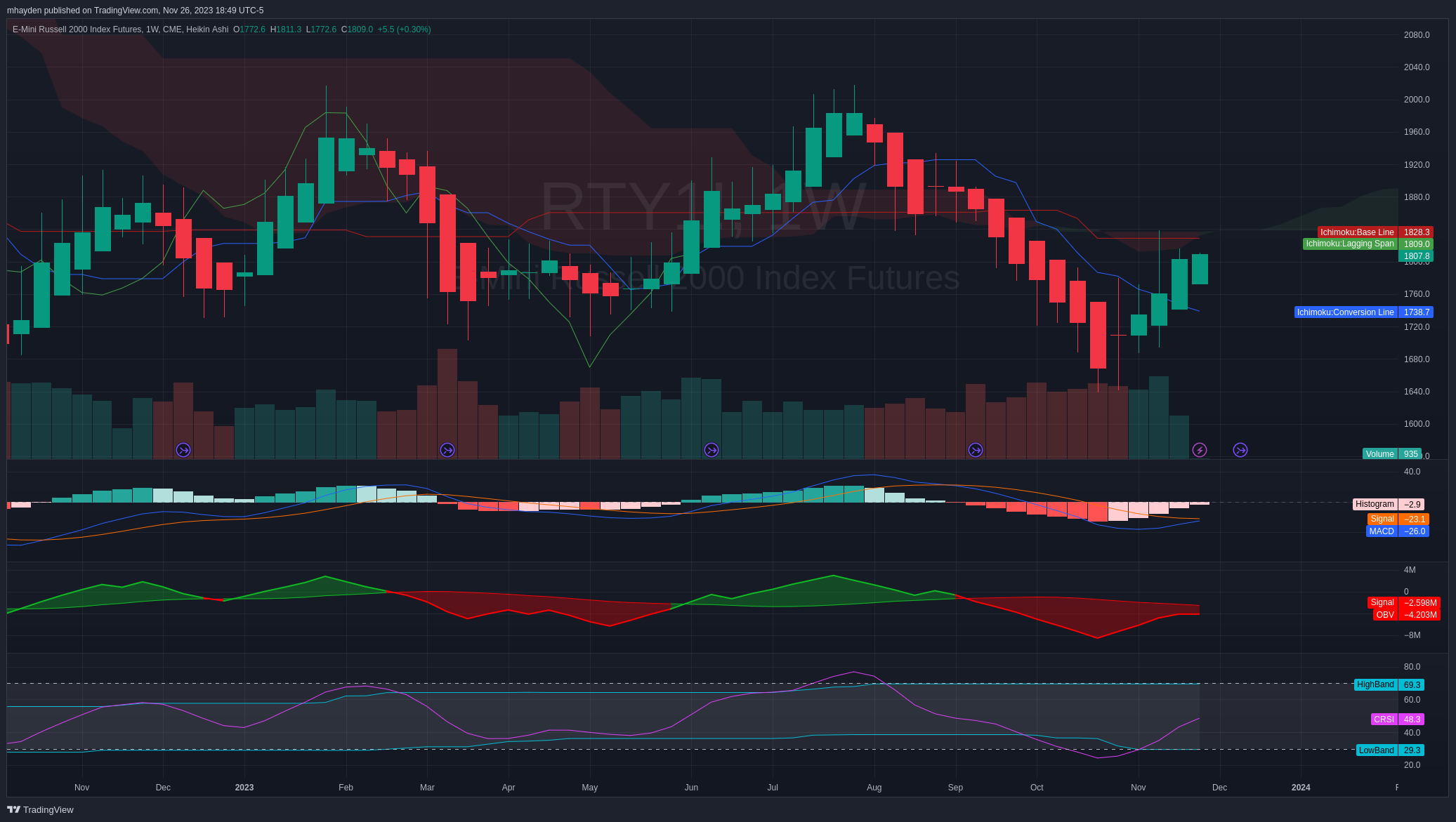Click the +5.5 (+0.30%) change value
The image size is (1456, 822).
(x=405, y=29)
